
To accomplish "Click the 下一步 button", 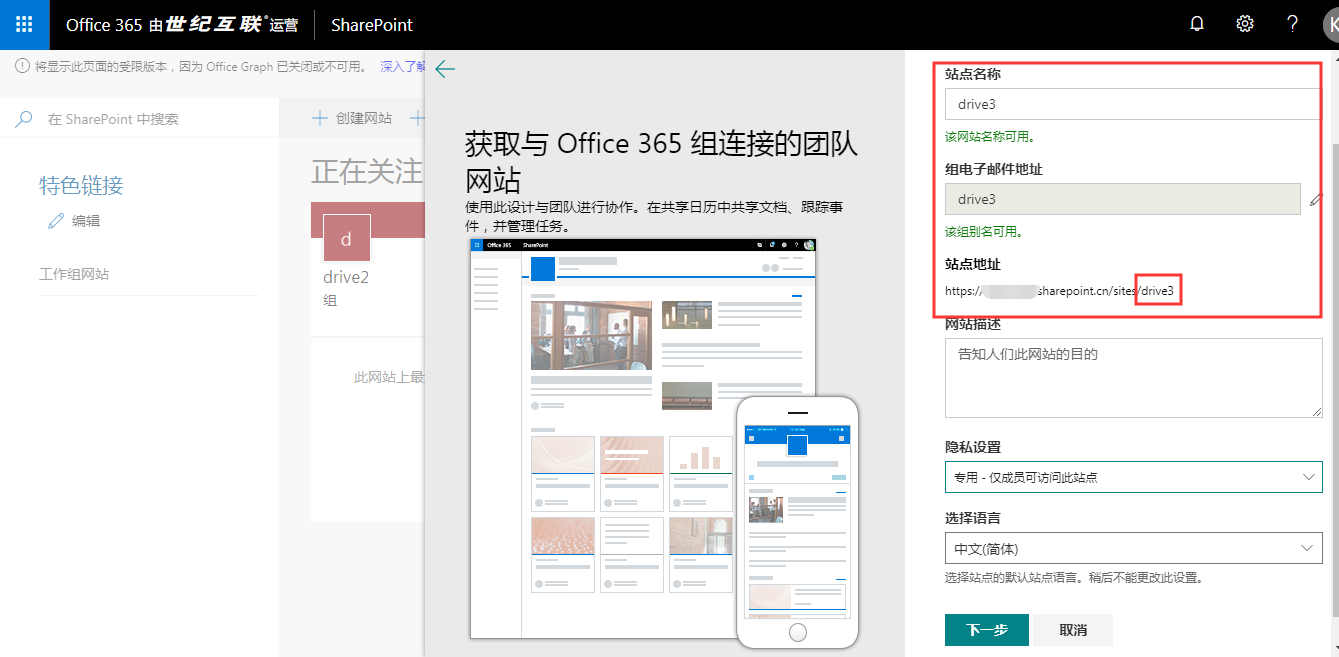I will tap(986, 630).
